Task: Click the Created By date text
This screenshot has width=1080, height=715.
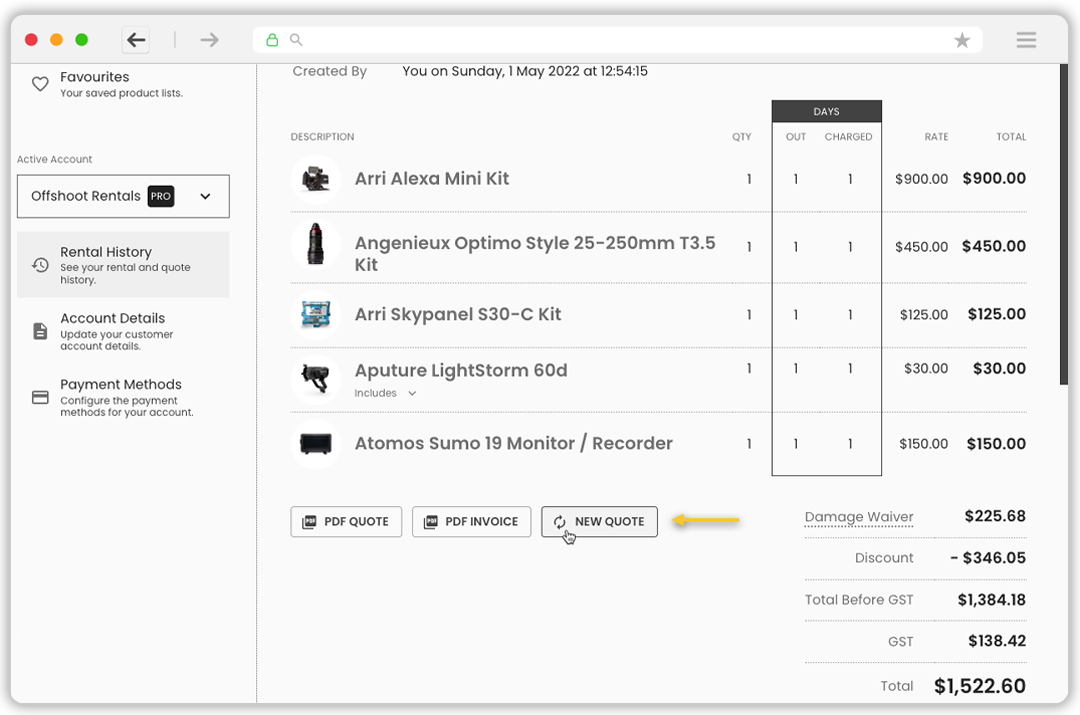Action: [525, 71]
